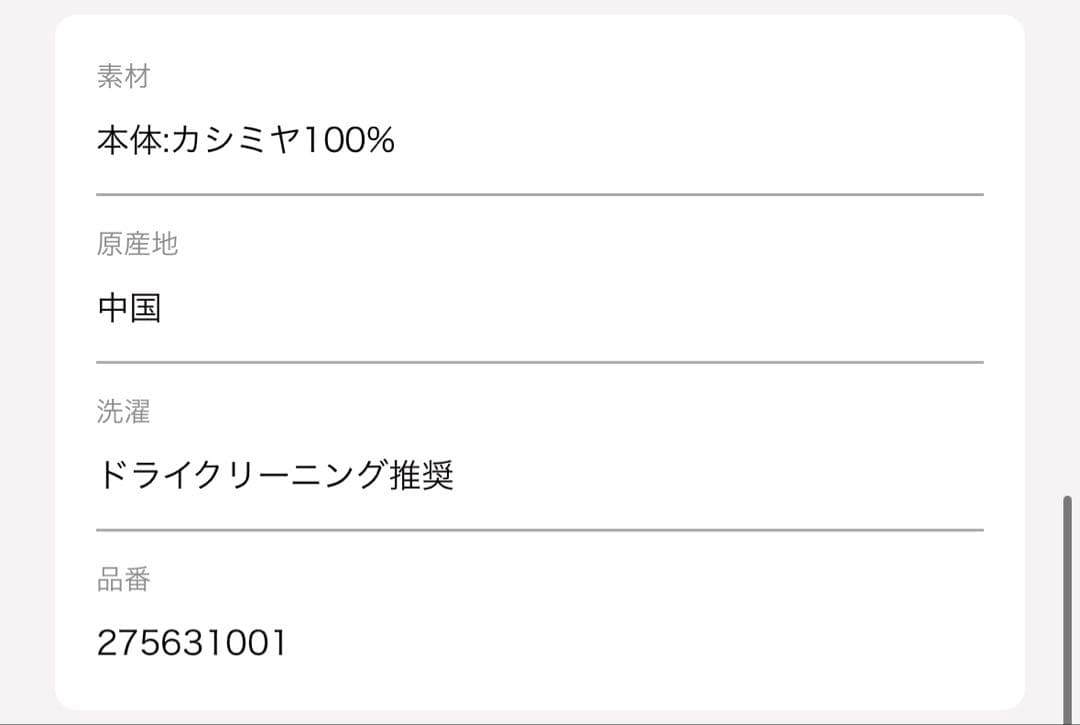Click the 本体:カシミヤ100% material value
This screenshot has height=725, width=1080.
pos(245,141)
